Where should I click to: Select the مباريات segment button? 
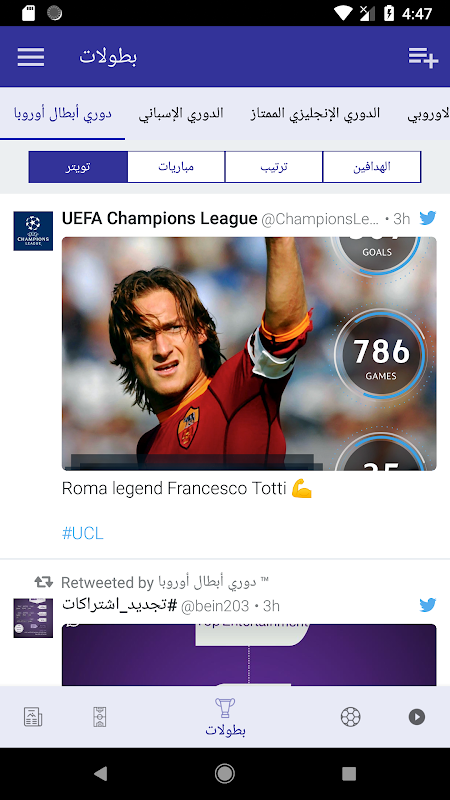pyautogui.click(x=176, y=167)
